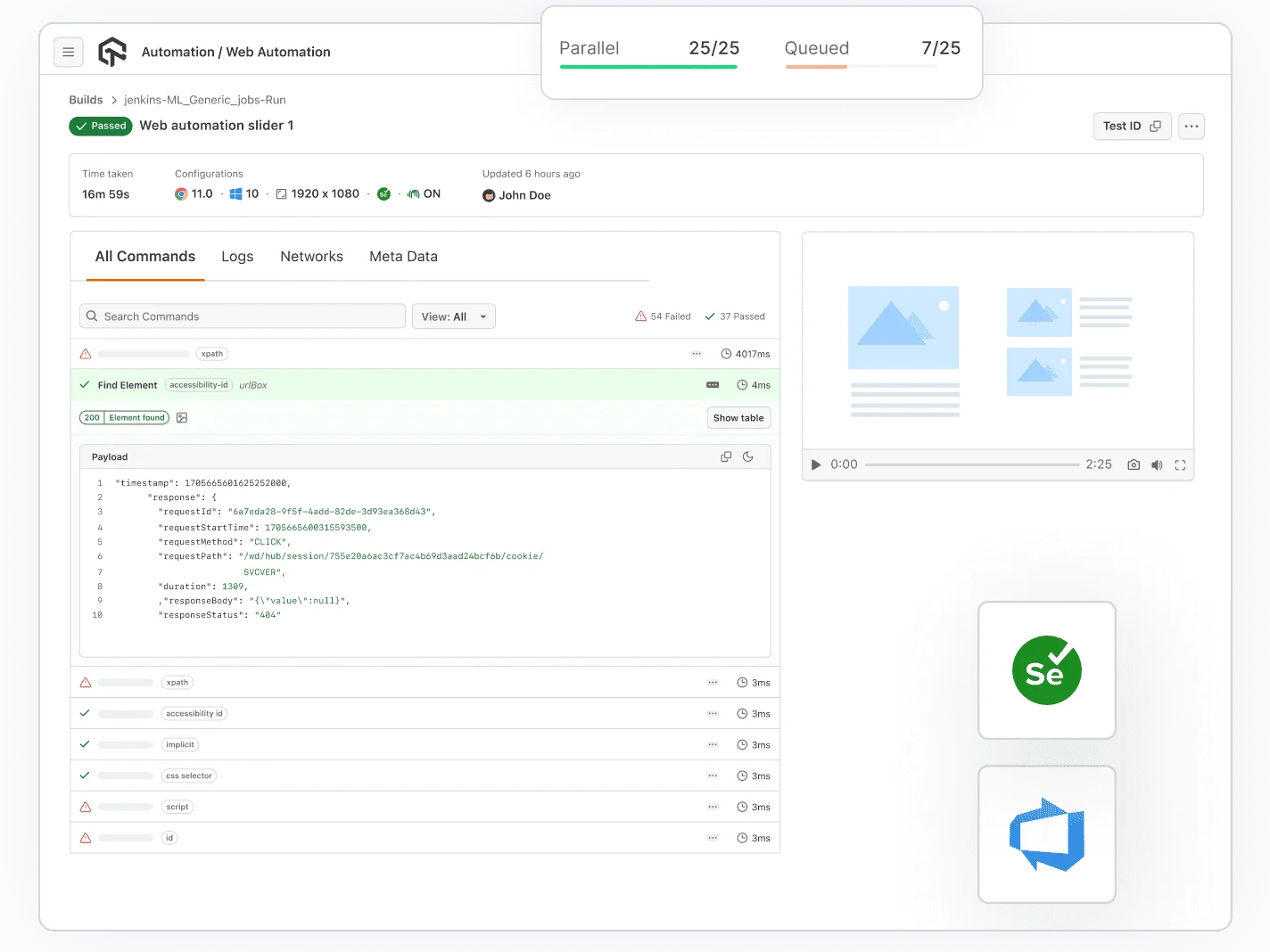Viewport: 1270px width, 952px height.
Task: Toggle the ON network indicator in Configurations
Action: [x=424, y=193]
